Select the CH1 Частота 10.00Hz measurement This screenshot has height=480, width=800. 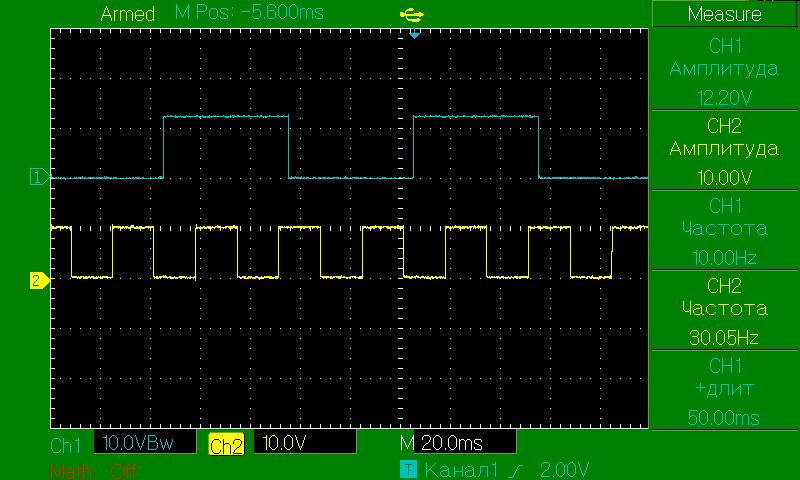724,231
